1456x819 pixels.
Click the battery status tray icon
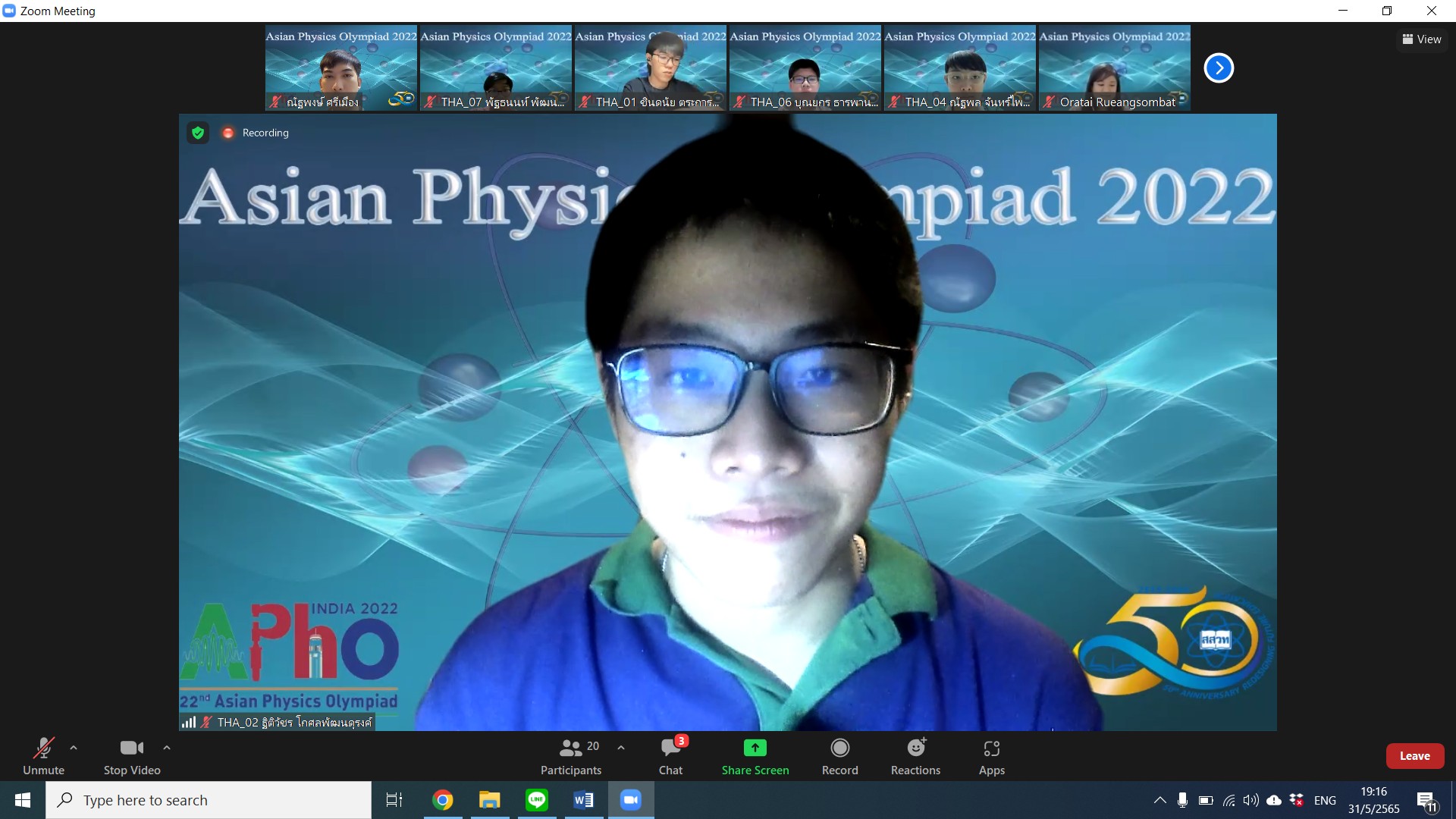point(1206,800)
